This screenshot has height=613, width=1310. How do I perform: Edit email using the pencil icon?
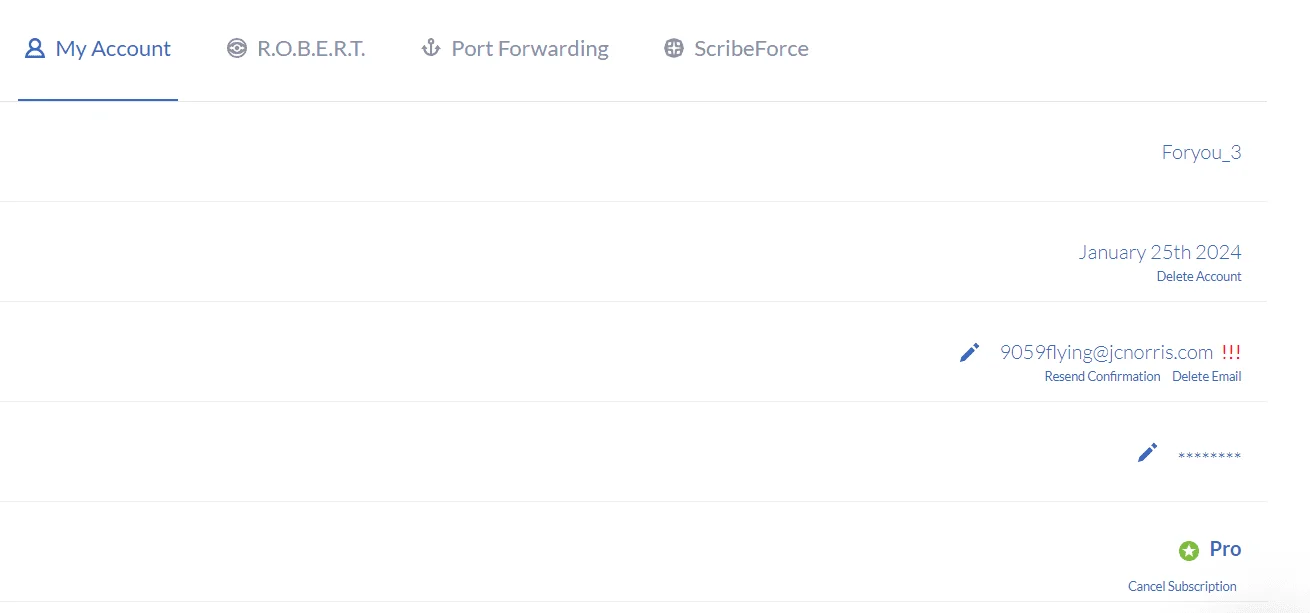tap(969, 352)
